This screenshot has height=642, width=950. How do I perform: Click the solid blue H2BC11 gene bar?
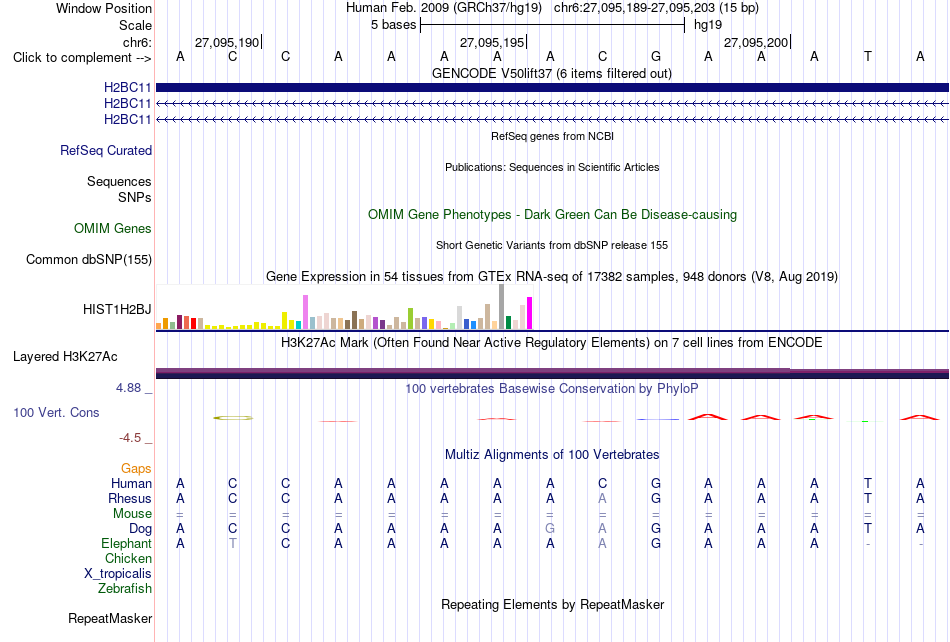coord(552,87)
